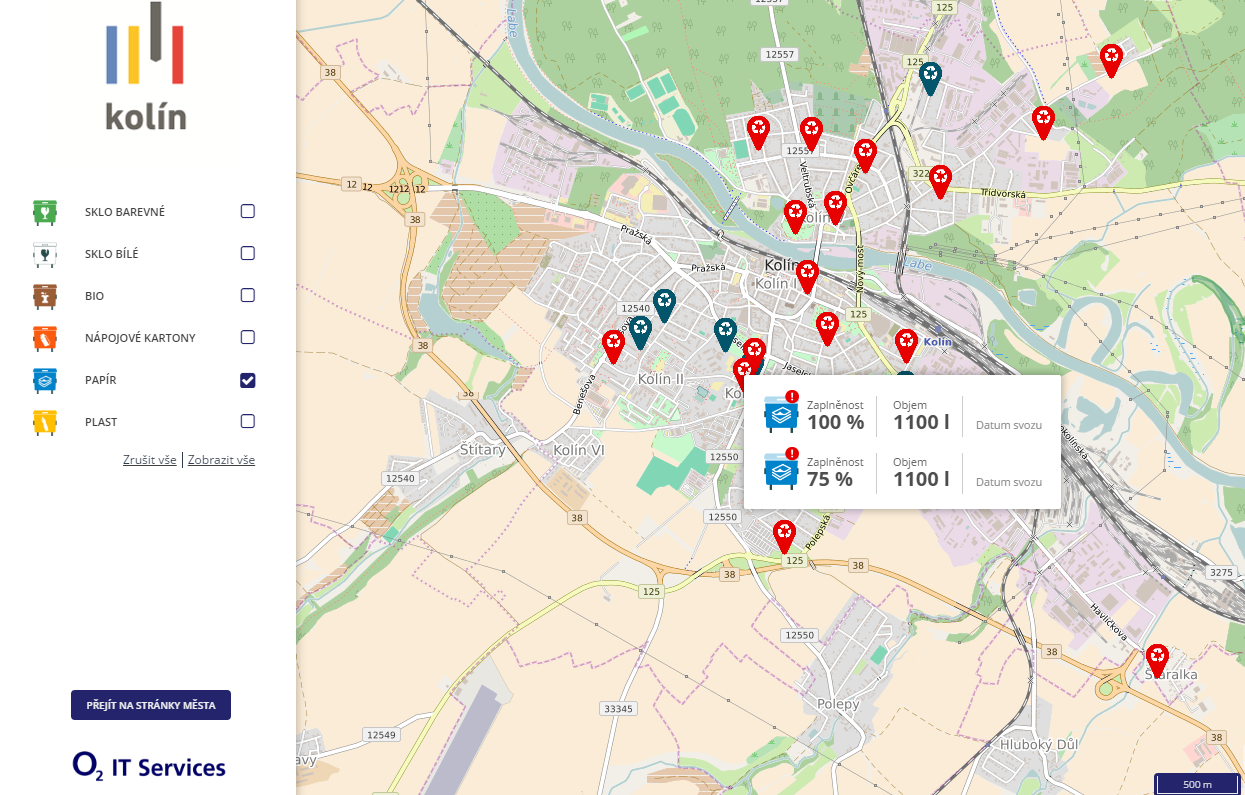Viewport: 1245px width, 795px height.
Task: Tick the Plast checkbox
Action: (248, 422)
